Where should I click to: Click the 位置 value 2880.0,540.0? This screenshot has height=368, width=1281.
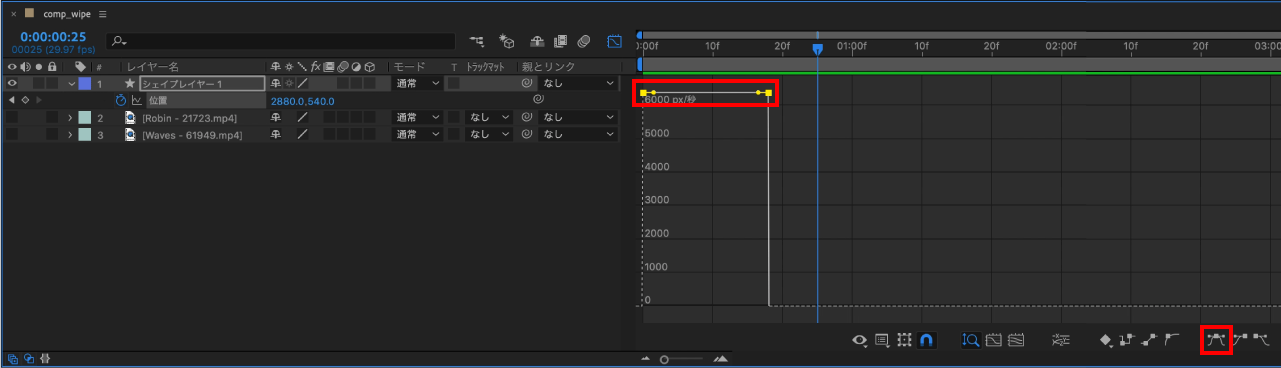pyautogui.click(x=302, y=101)
